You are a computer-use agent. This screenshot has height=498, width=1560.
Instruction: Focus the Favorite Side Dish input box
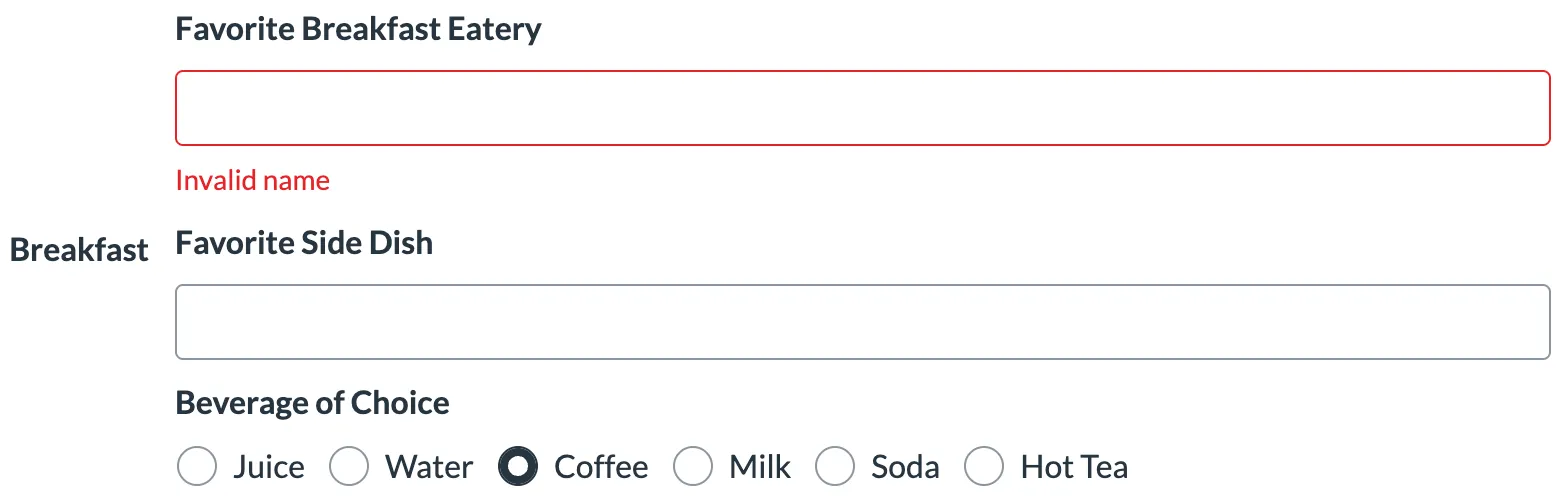[x=862, y=322]
